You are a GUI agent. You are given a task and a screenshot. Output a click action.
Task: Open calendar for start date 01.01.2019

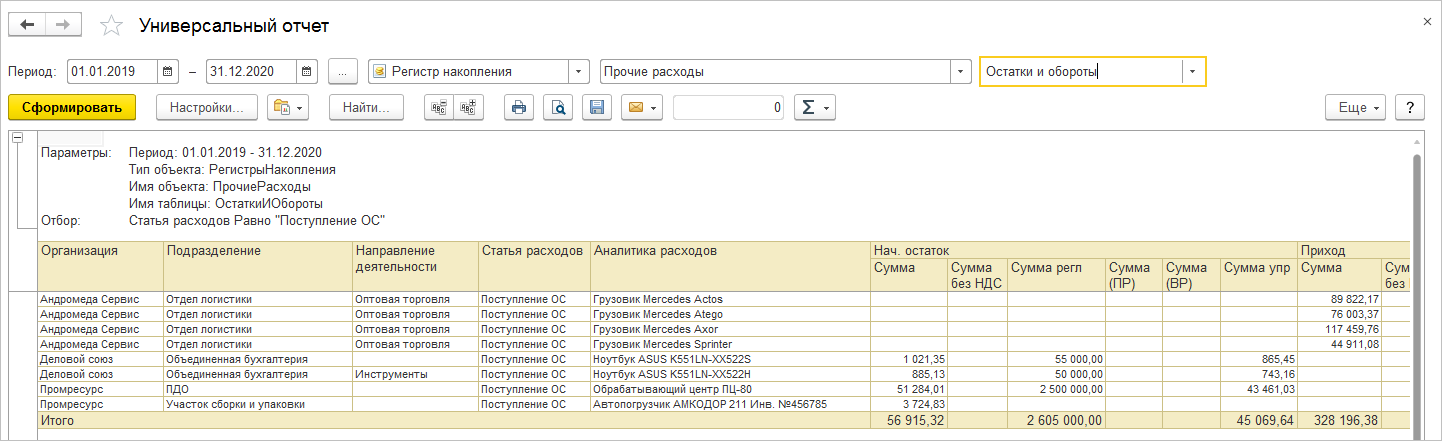[168, 72]
